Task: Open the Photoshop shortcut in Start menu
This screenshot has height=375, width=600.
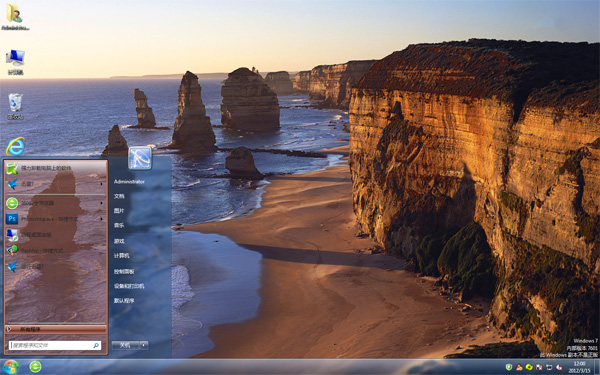Action: (56, 219)
